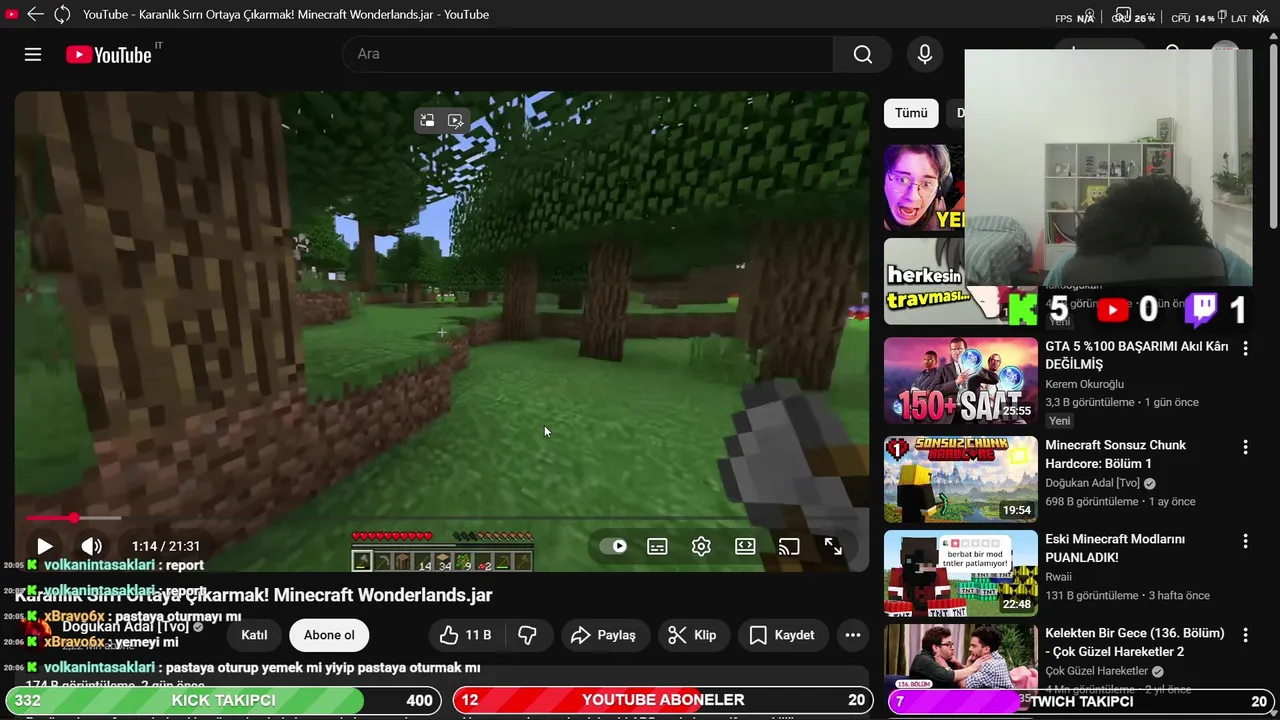The width and height of the screenshot is (1280, 720).
Task: Select the Tümü filter chip
Action: pyautogui.click(x=911, y=113)
